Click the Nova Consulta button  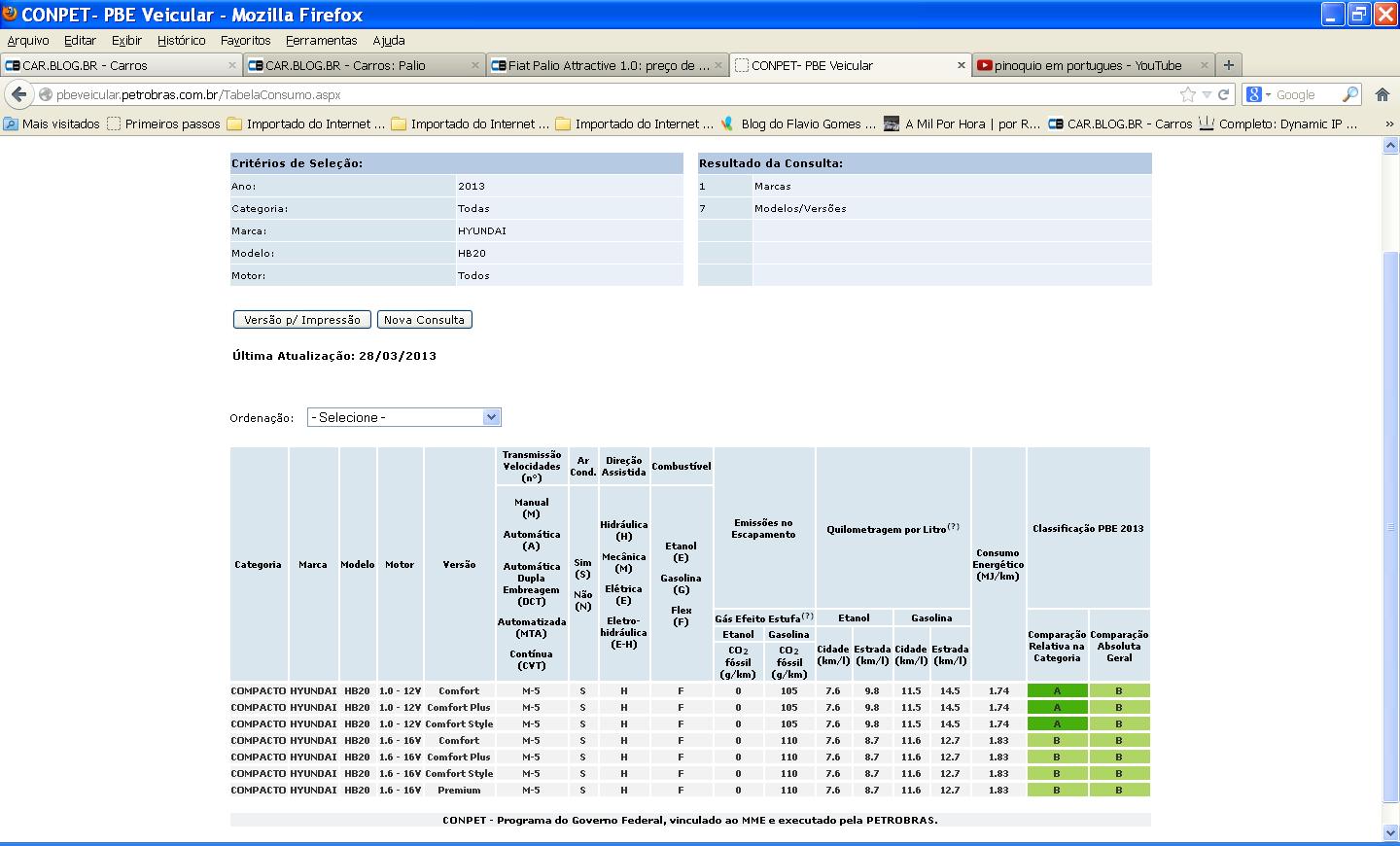[425, 320]
